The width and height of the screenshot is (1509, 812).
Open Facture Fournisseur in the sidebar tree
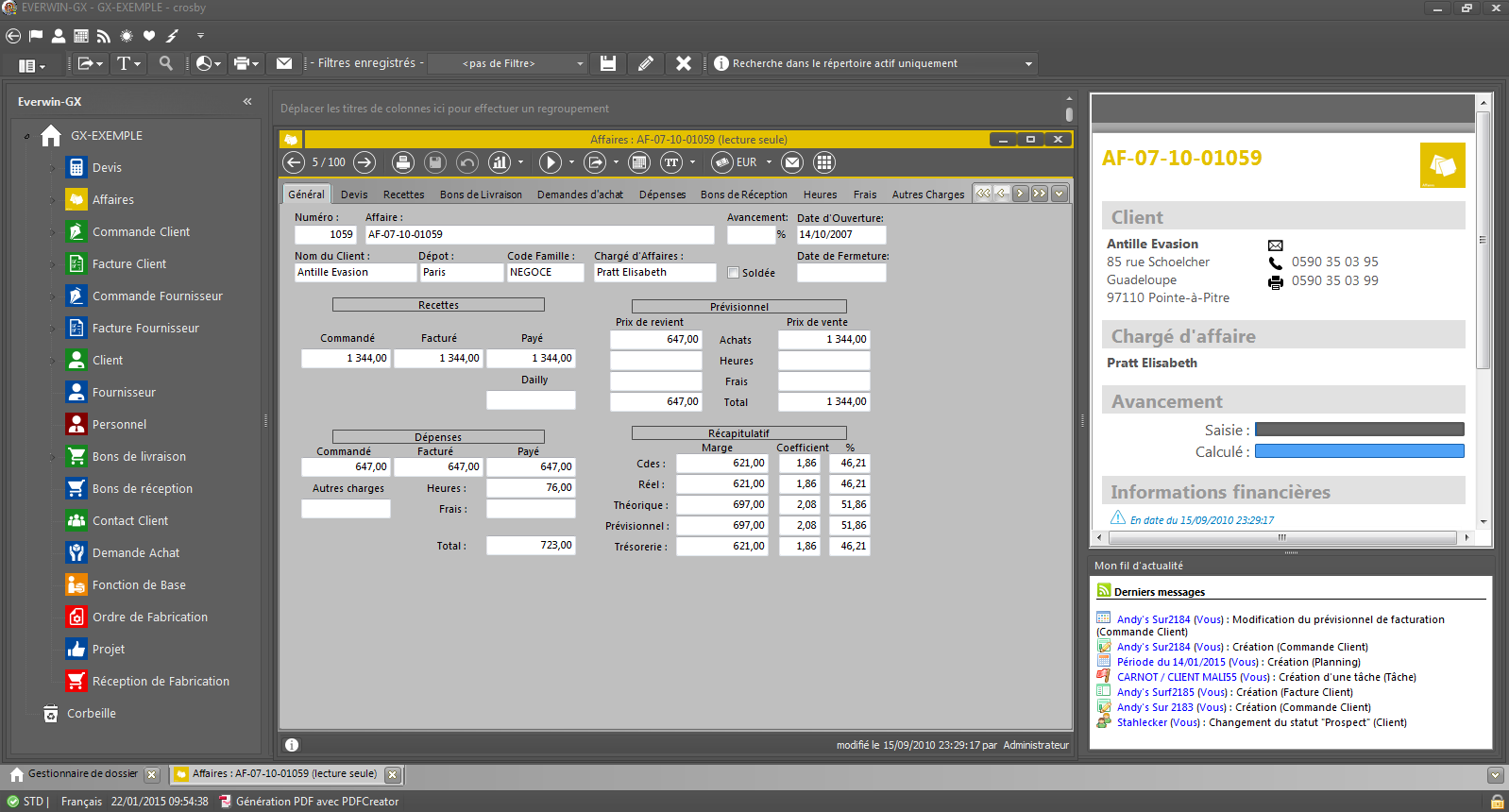pyautogui.click(x=145, y=328)
